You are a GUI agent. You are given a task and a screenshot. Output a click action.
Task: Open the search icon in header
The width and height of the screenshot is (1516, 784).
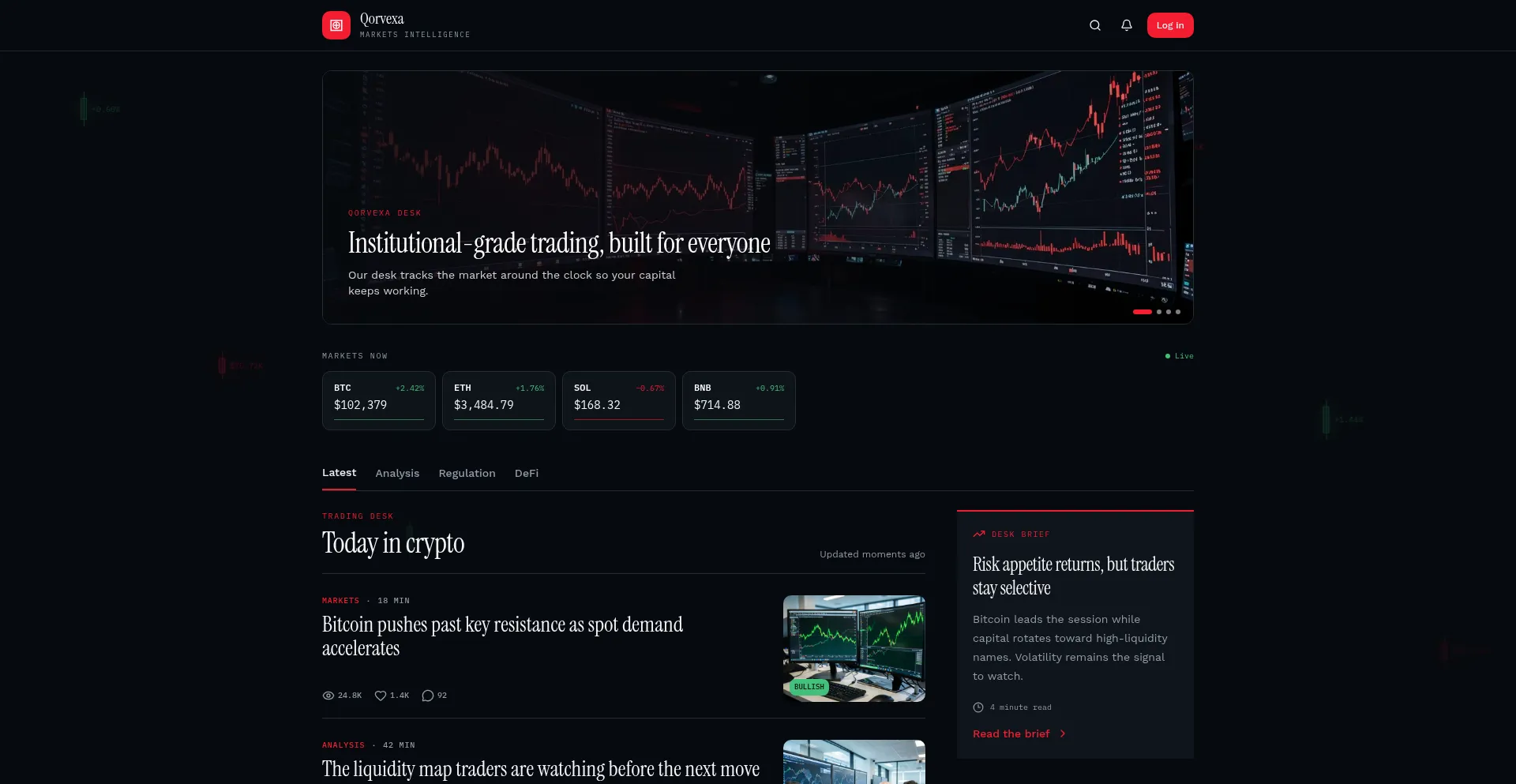[x=1095, y=25]
